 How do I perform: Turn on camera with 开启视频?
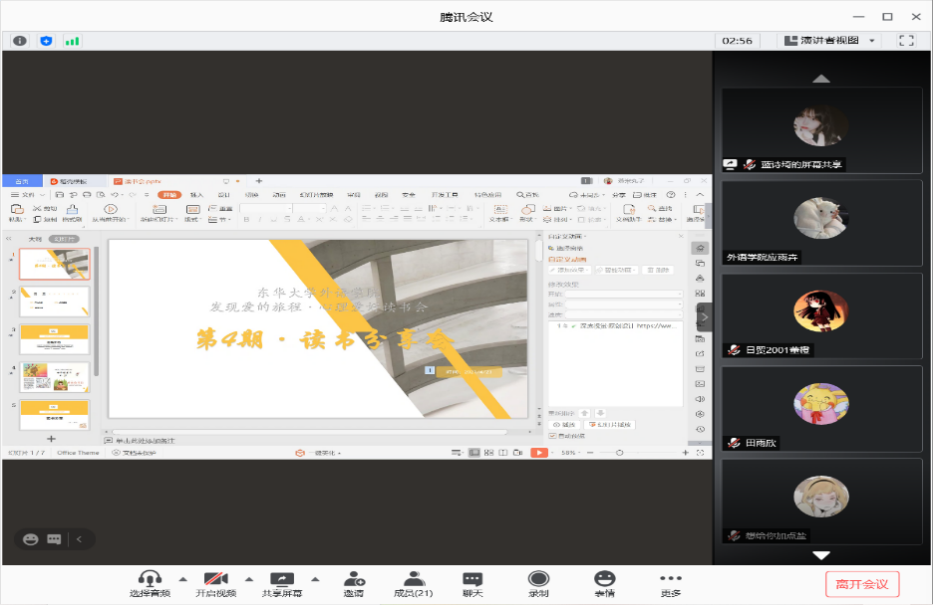coord(216,583)
